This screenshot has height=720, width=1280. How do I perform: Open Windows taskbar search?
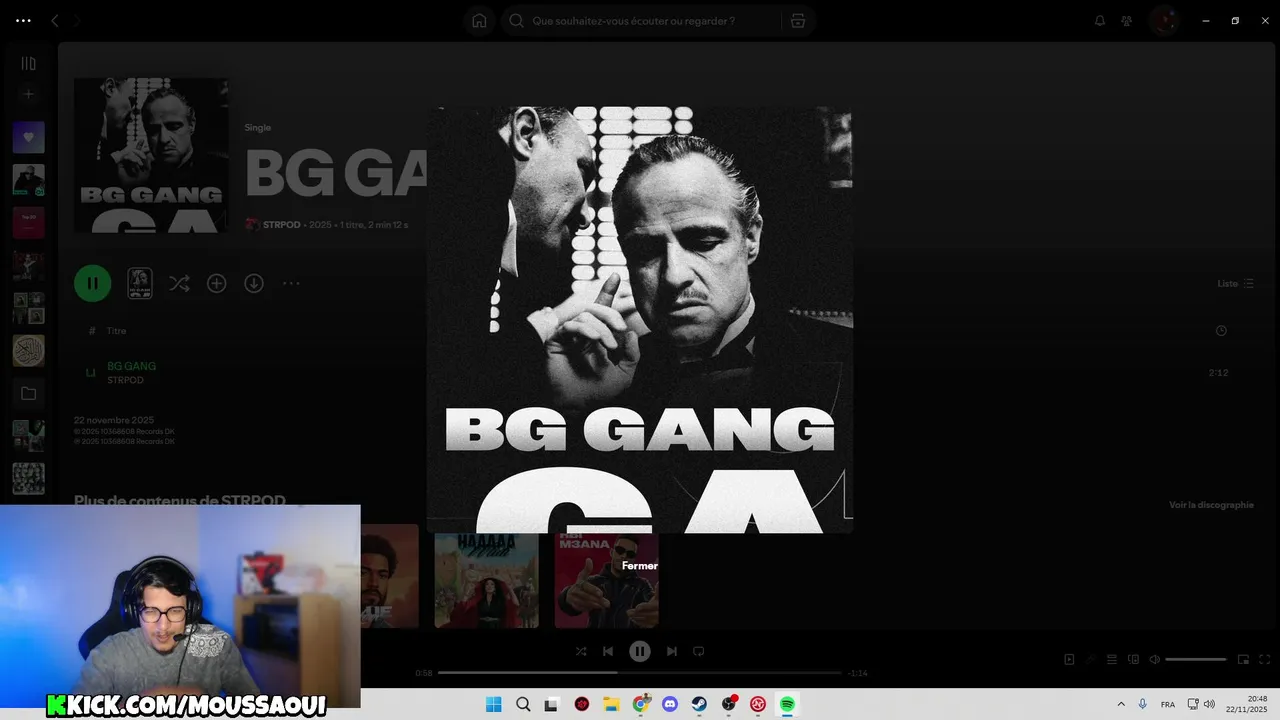(x=523, y=705)
